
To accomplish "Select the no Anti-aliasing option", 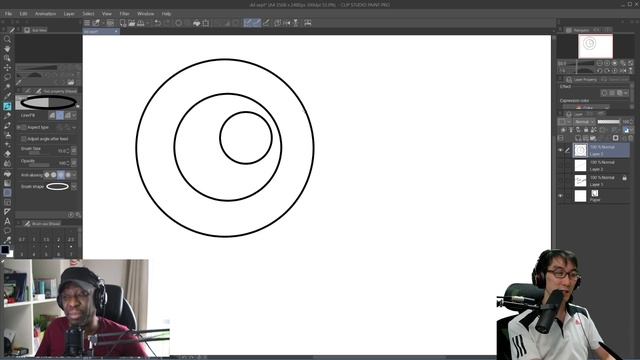I will coord(47,175).
